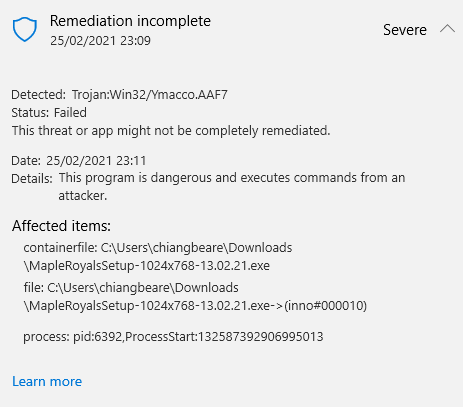The image size is (463, 407).
Task: Open the Learn more link
Action: coord(47,381)
